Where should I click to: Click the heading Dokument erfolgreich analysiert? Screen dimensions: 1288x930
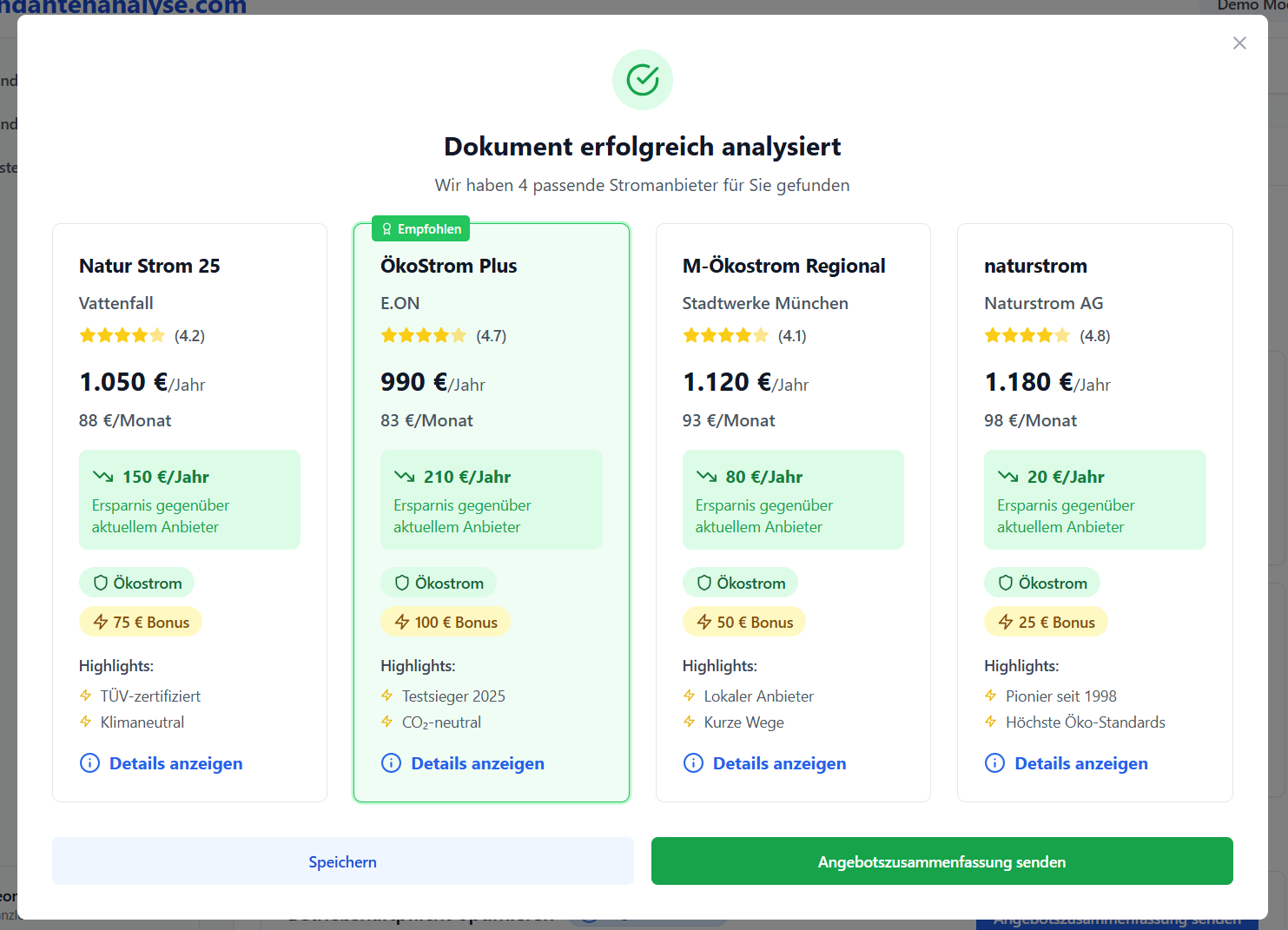click(x=643, y=147)
